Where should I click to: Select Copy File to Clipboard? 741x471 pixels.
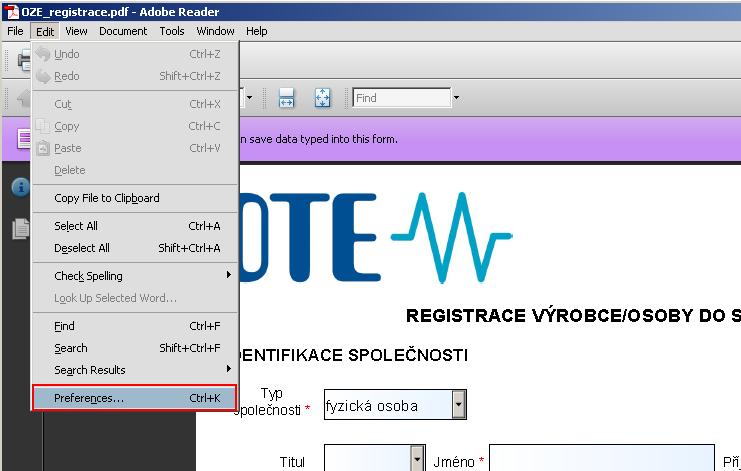[x=135, y=198]
